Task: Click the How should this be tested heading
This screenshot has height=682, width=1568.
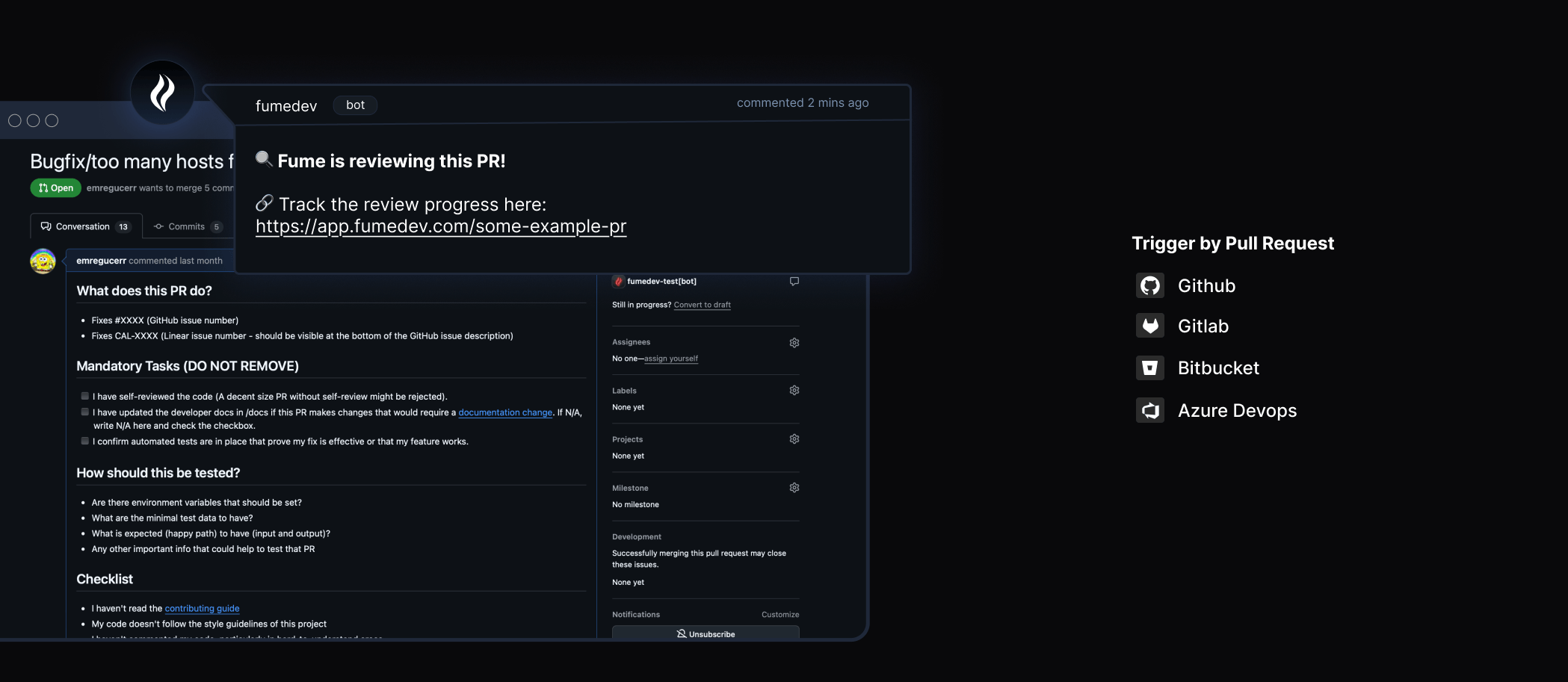Action: (x=158, y=473)
